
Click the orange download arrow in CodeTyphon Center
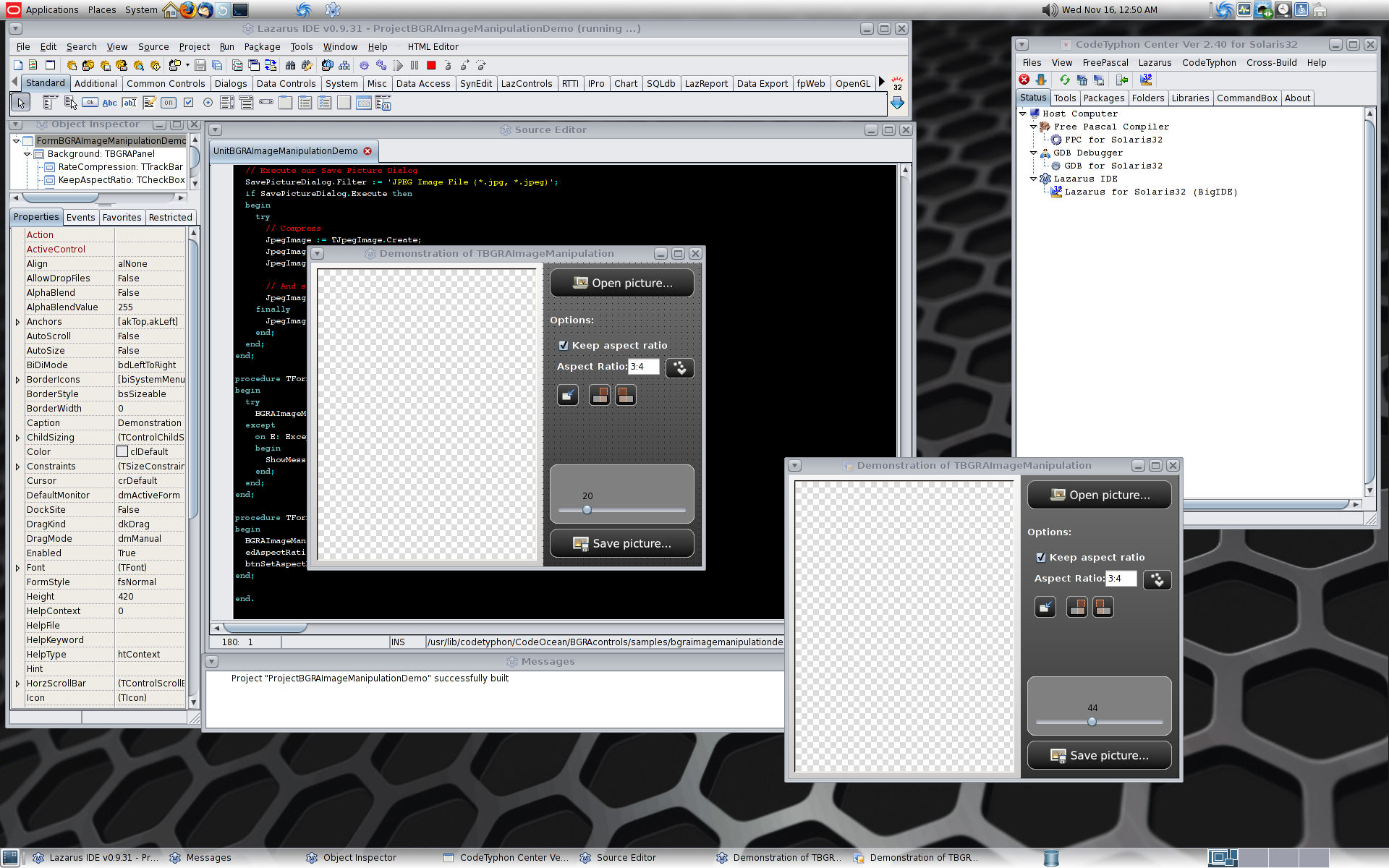pos(1041,80)
